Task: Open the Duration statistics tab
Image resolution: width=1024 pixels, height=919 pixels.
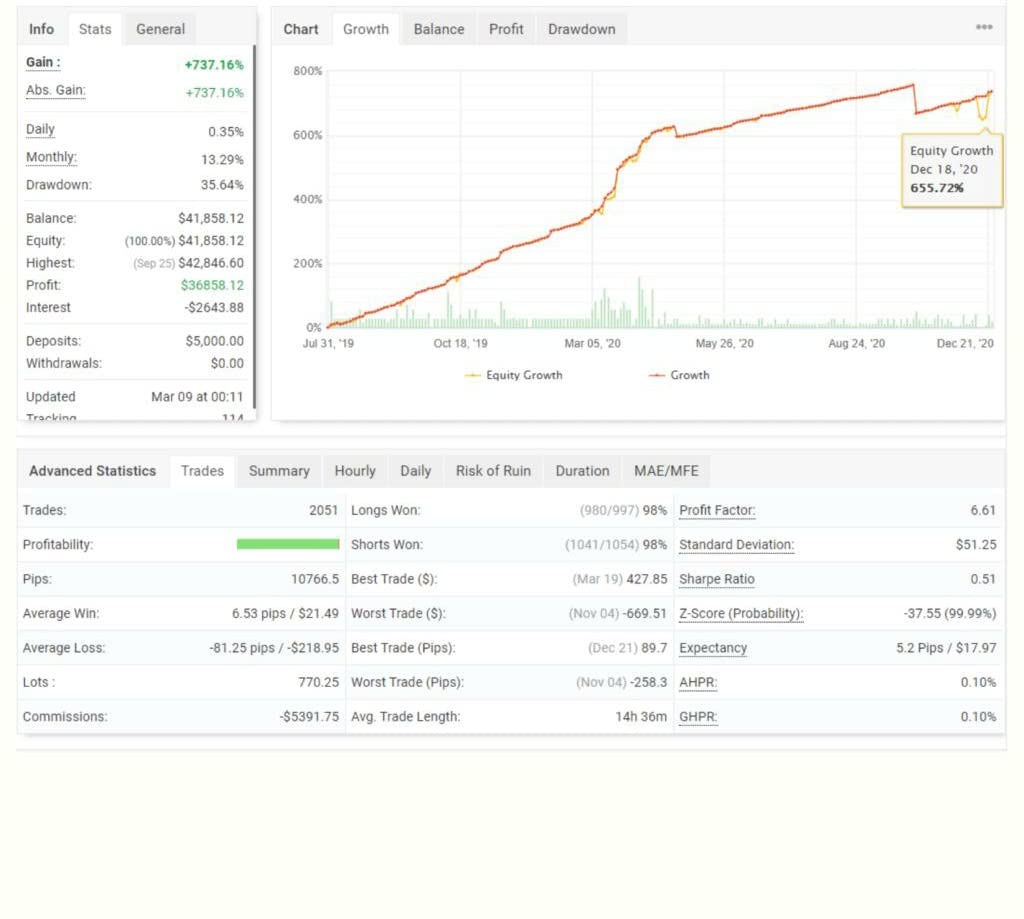Action: 582,471
